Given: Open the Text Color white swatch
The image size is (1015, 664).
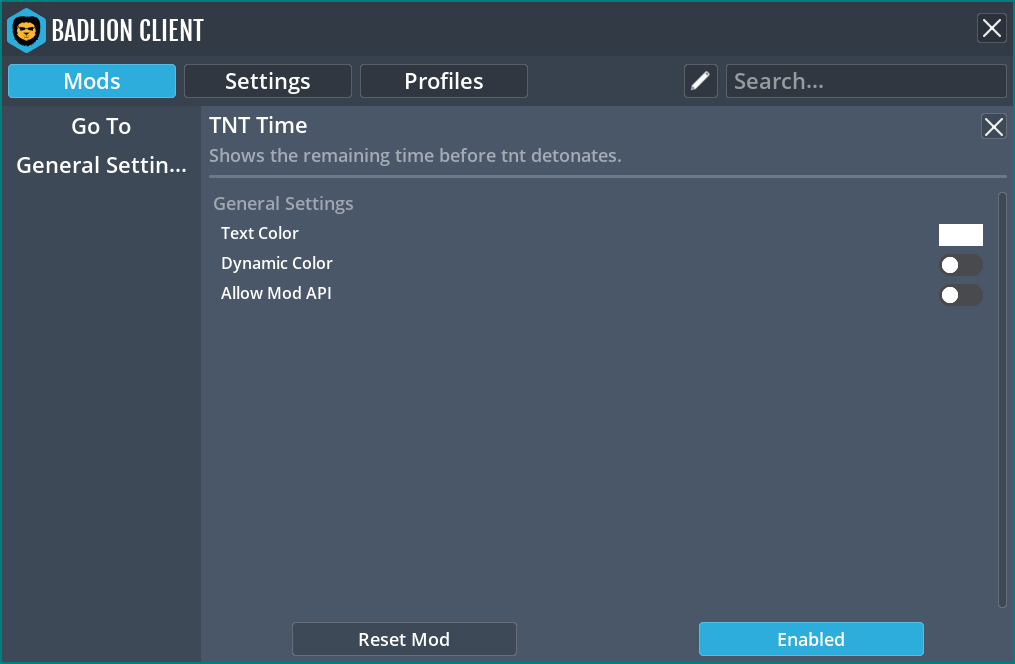Looking at the screenshot, I should [x=961, y=234].
